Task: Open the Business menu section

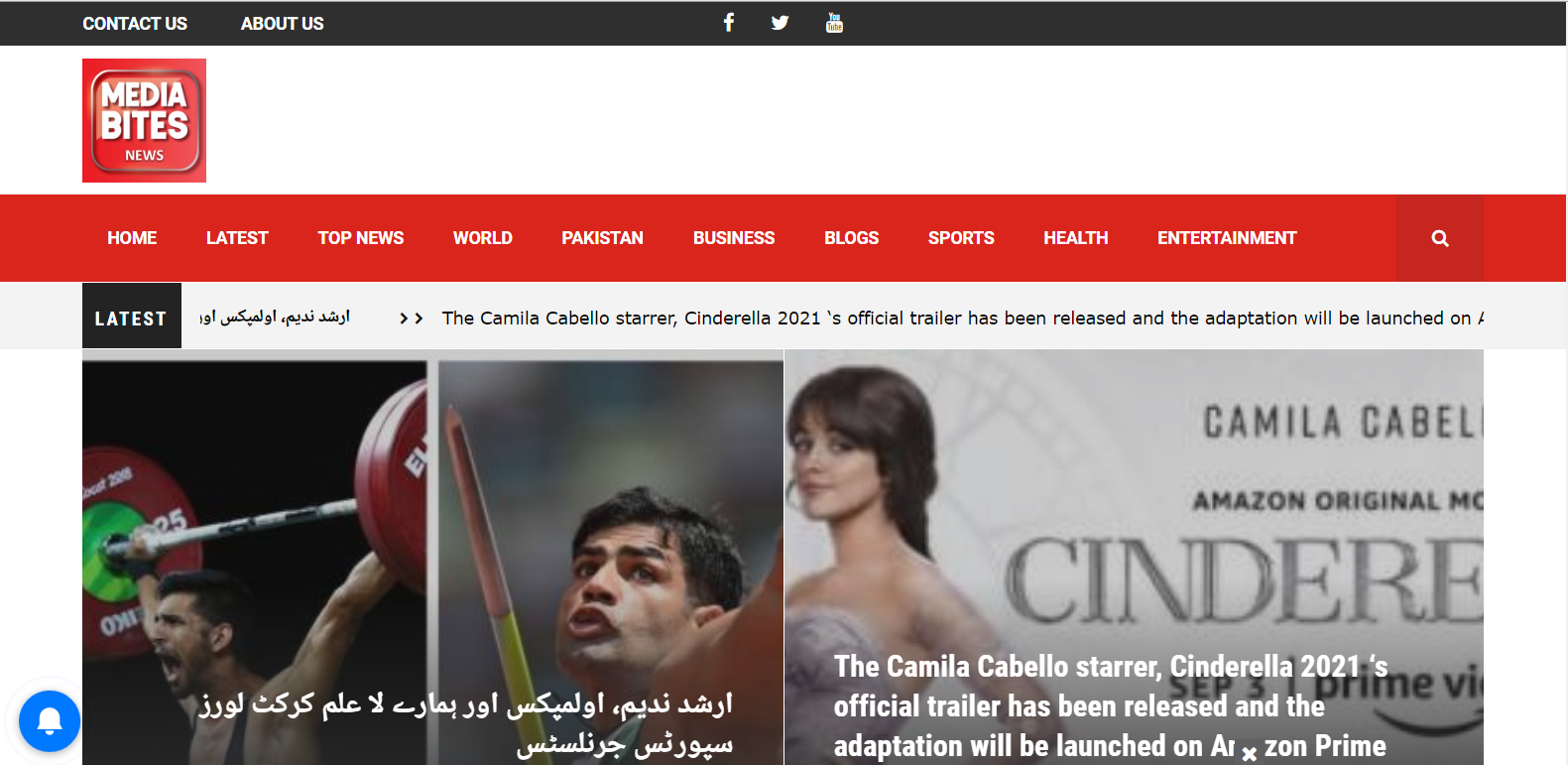Action: point(734,238)
